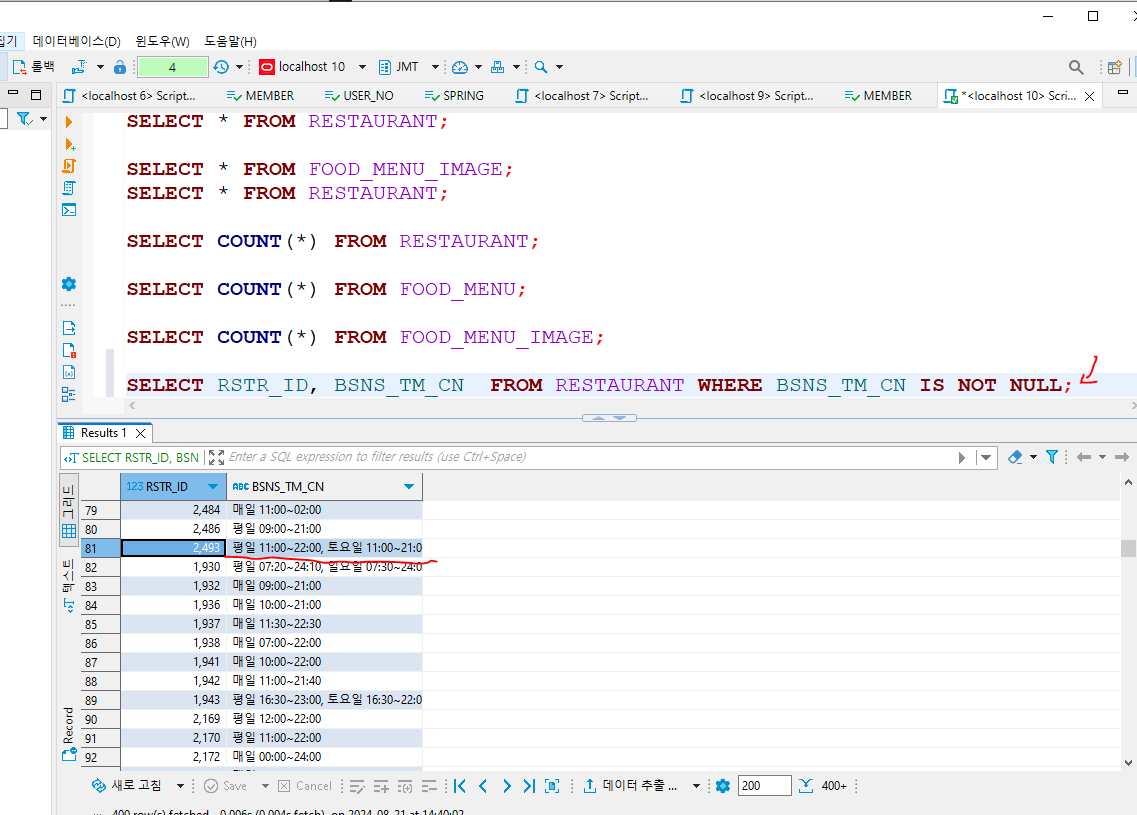Open the 데이터베이스(D) menu
Image resolution: width=1137 pixels, height=815 pixels.
pos(77,41)
